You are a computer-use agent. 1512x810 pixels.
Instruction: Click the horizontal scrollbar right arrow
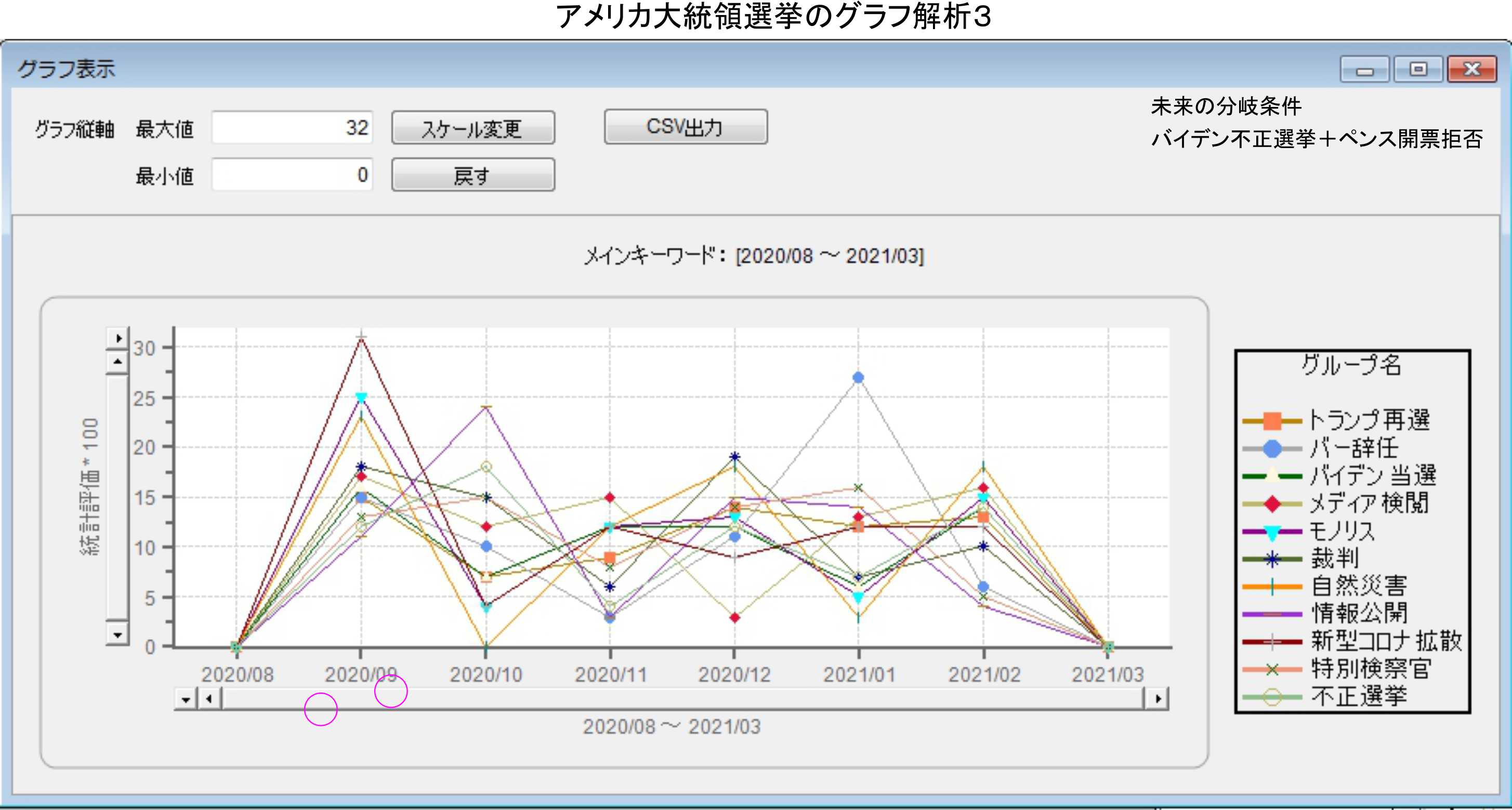pos(1158,699)
